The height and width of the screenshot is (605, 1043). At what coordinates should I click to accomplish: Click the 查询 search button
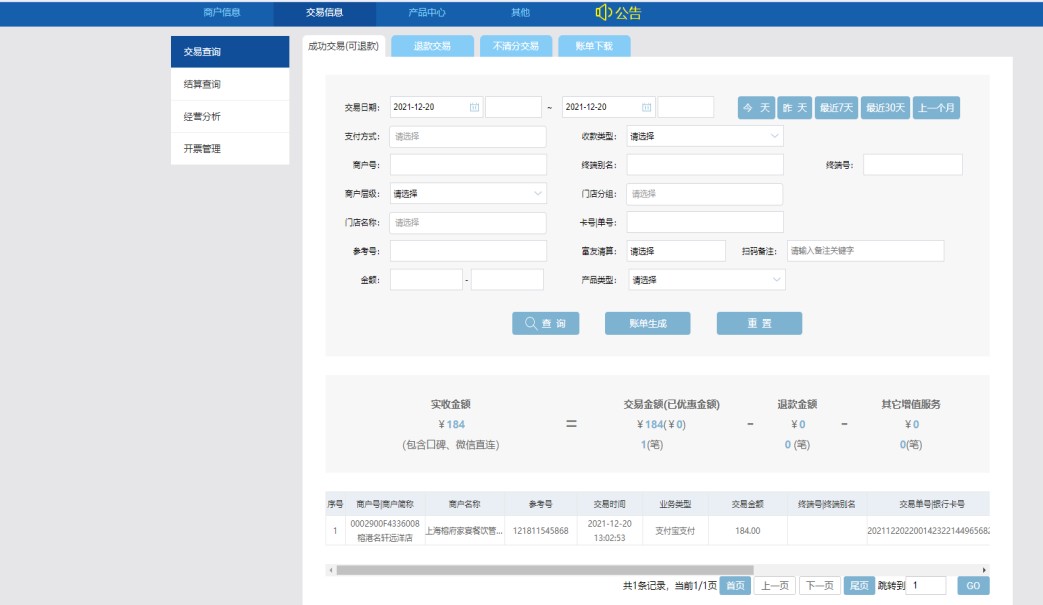tap(545, 323)
